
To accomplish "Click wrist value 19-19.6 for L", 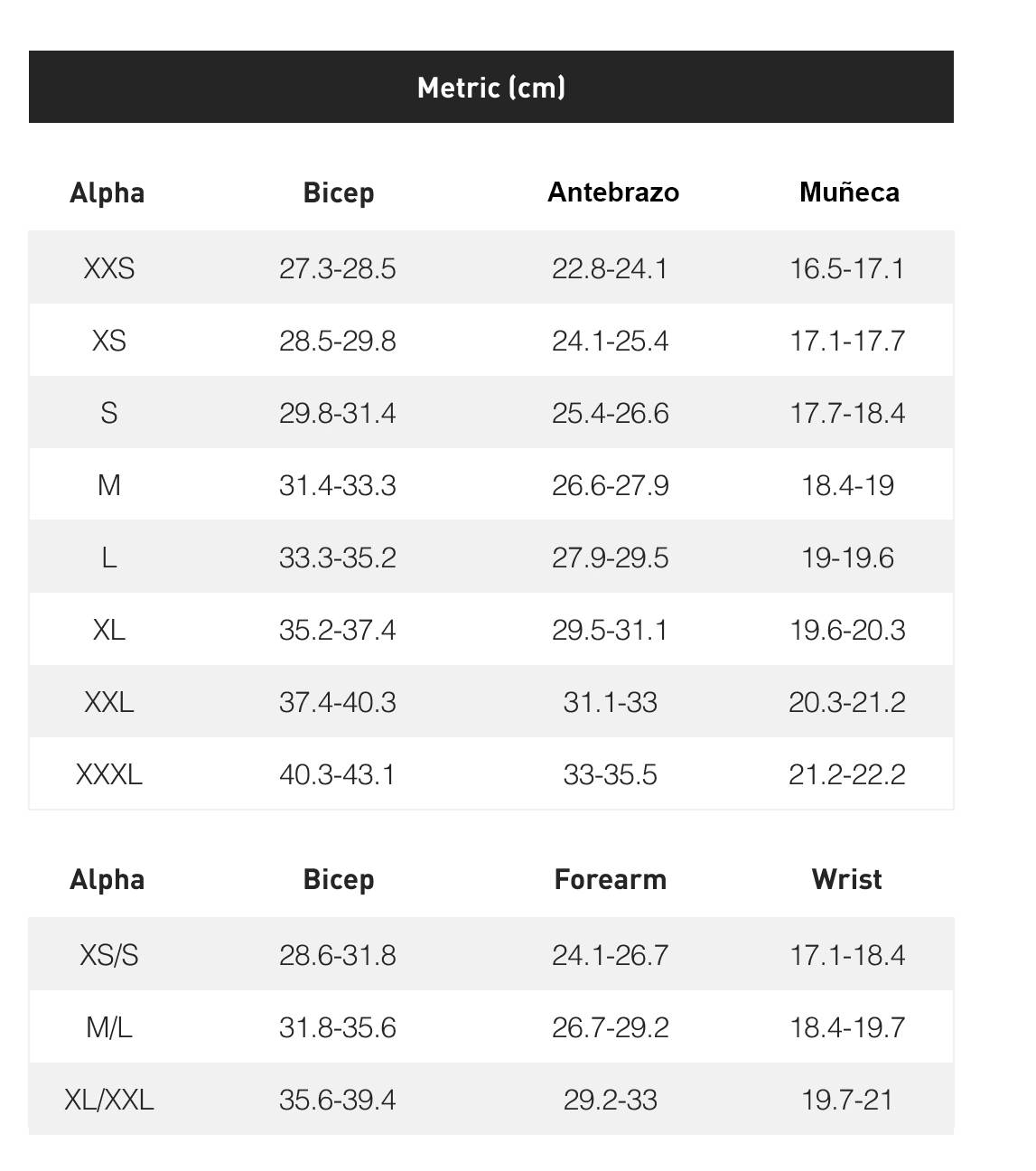I will coord(847,557).
